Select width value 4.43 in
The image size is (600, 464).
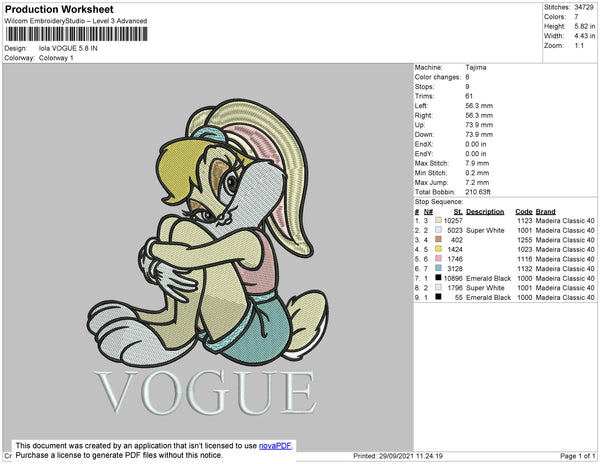pos(584,36)
